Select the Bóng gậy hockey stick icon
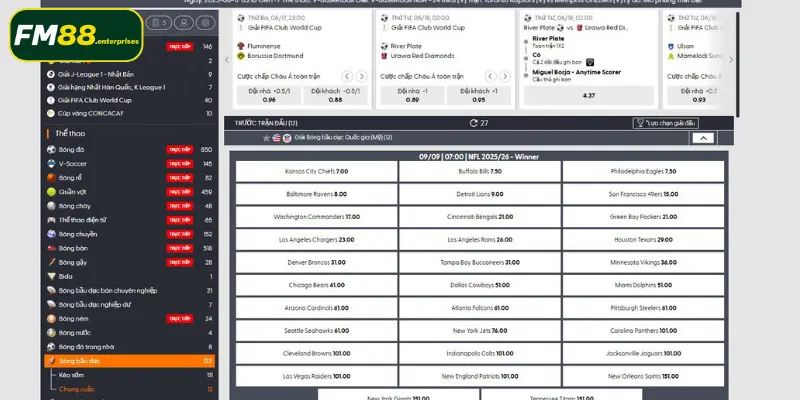Viewport: 800px width, 400px height. pyautogui.click(x=51, y=262)
